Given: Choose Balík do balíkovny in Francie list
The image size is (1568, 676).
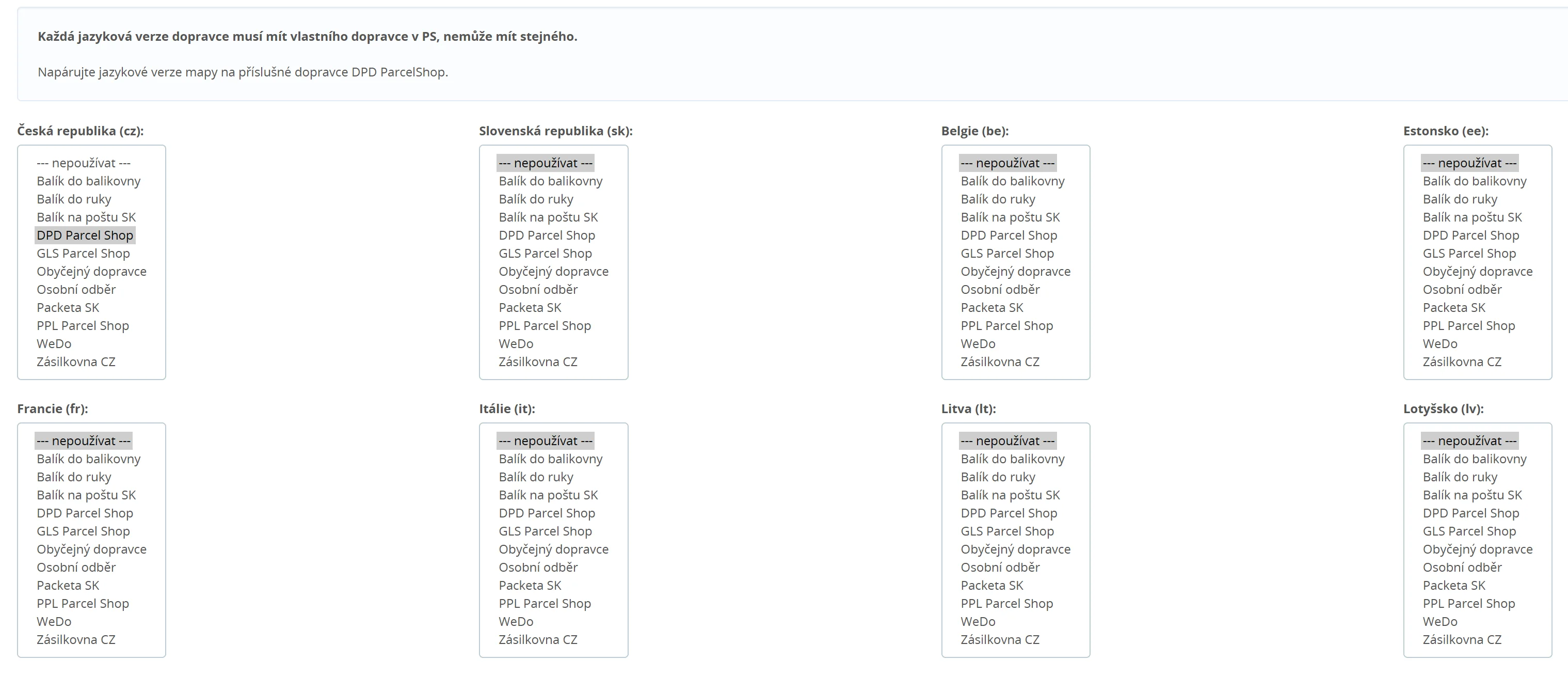Looking at the screenshot, I should coord(88,459).
